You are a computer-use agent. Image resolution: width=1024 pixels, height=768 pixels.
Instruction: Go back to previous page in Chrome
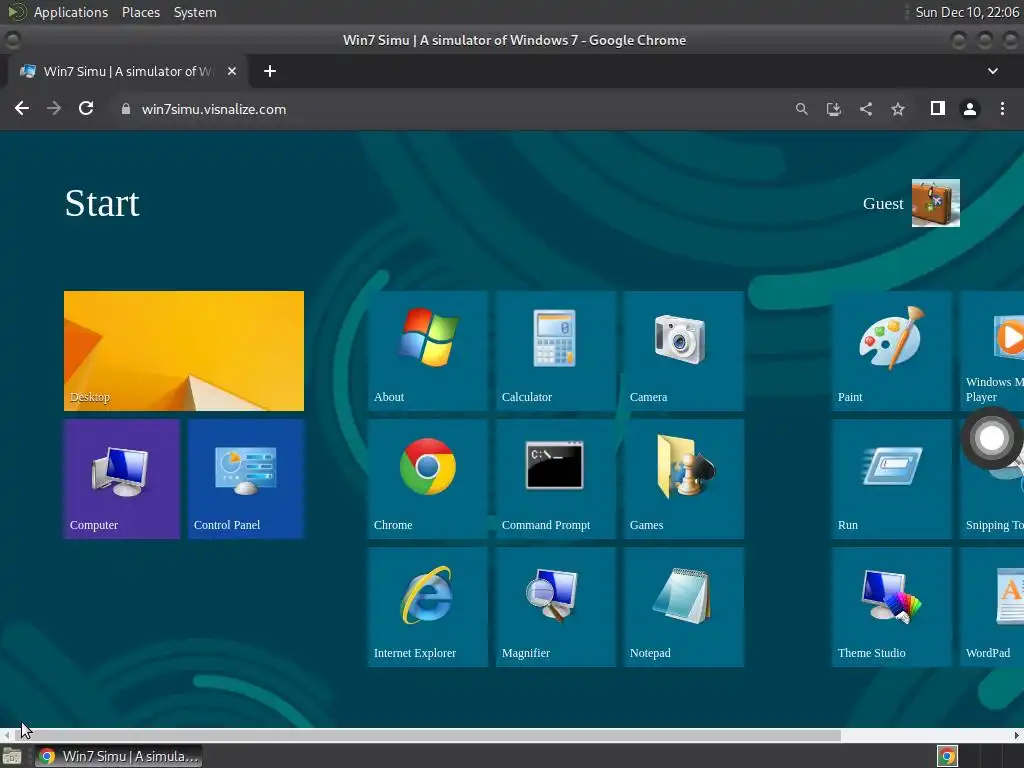(x=22, y=108)
